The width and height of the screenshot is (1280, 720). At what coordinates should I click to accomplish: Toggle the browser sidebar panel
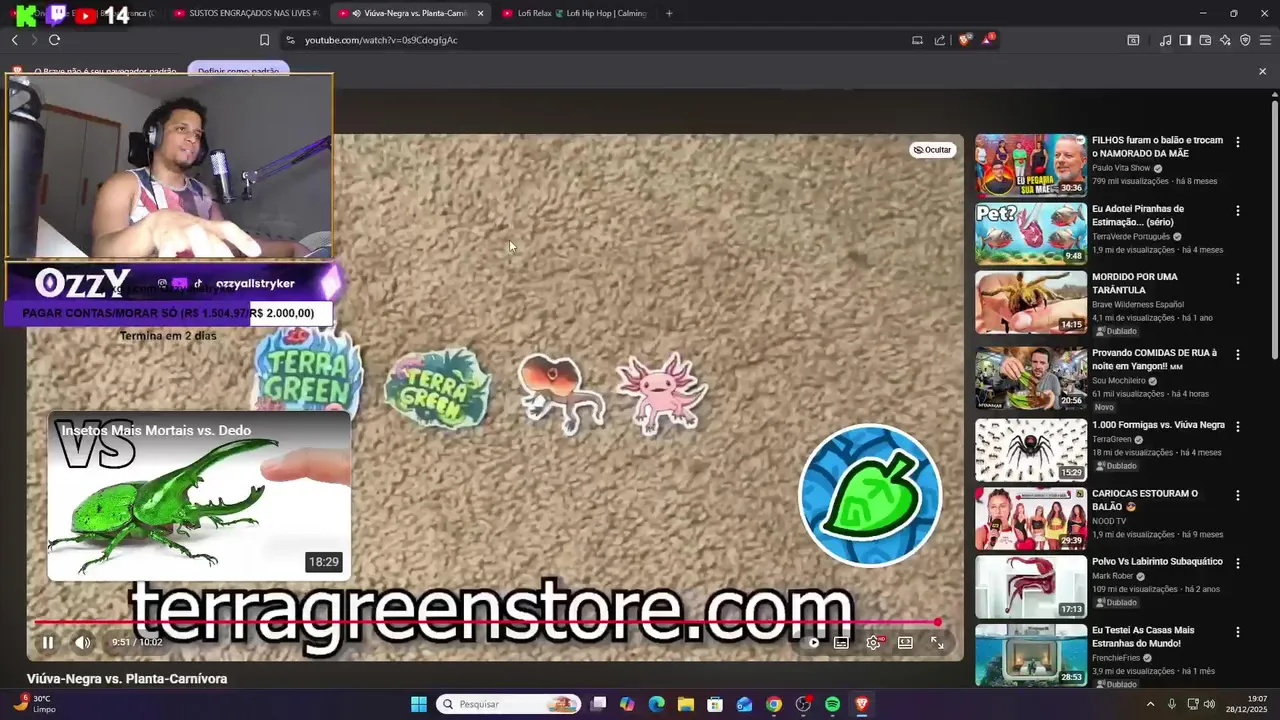[1185, 40]
